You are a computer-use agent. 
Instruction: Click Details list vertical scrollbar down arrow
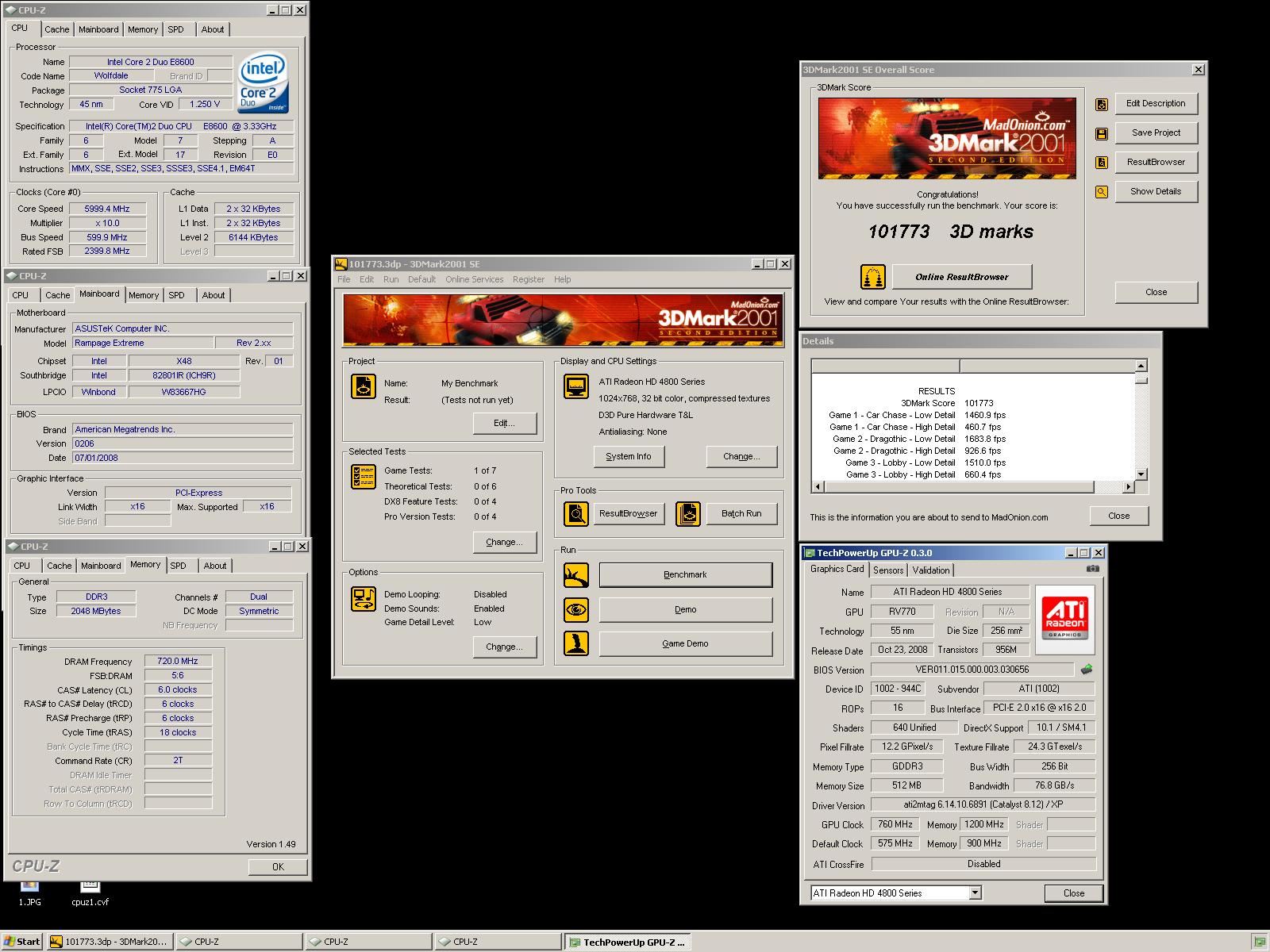(1141, 474)
